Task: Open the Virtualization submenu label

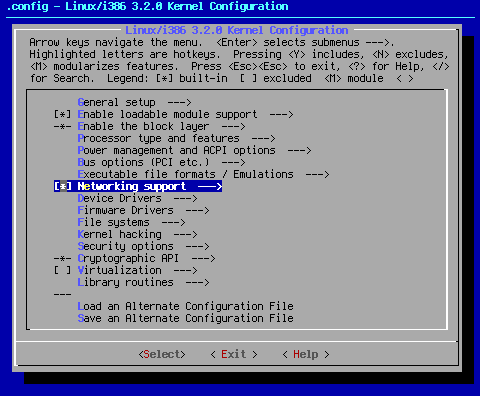Action: point(119,270)
